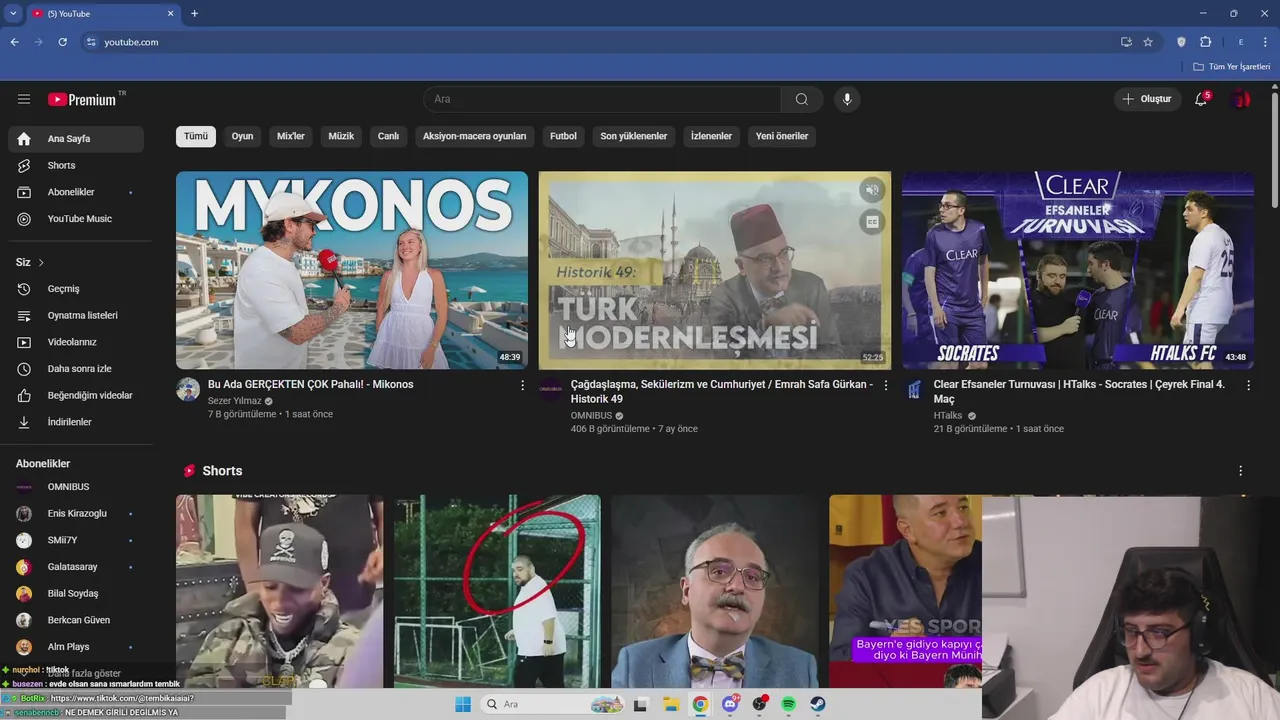Click Sezer Yılmaz channel avatar
1280x720 pixels.
188,389
